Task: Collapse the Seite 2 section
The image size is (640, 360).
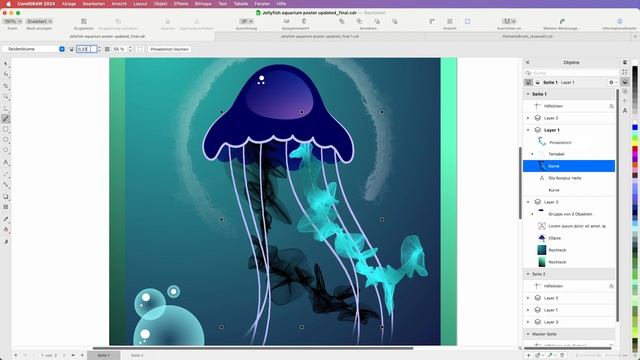Action: click(528, 274)
